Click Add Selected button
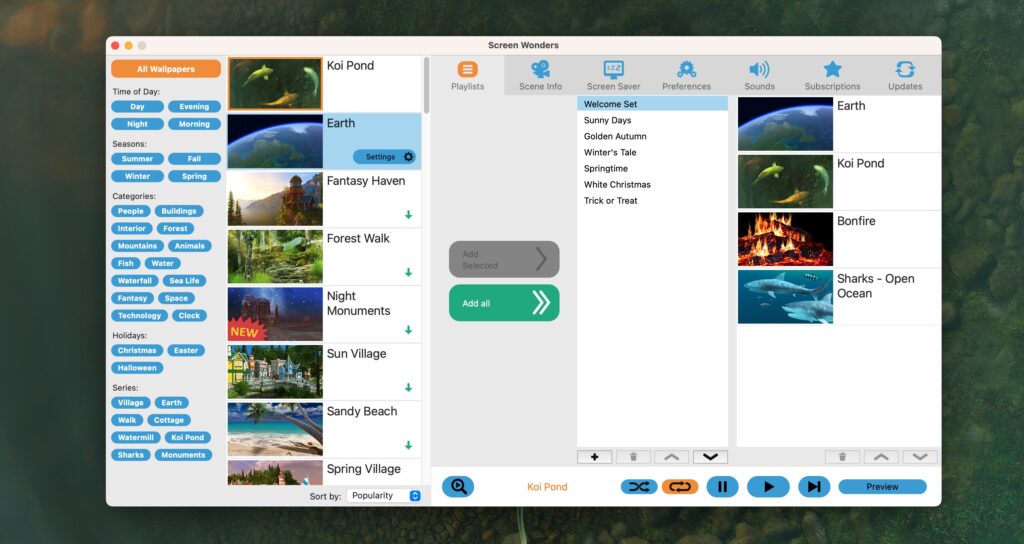This screenshot has width=1024, height=544. coord(504,259)
